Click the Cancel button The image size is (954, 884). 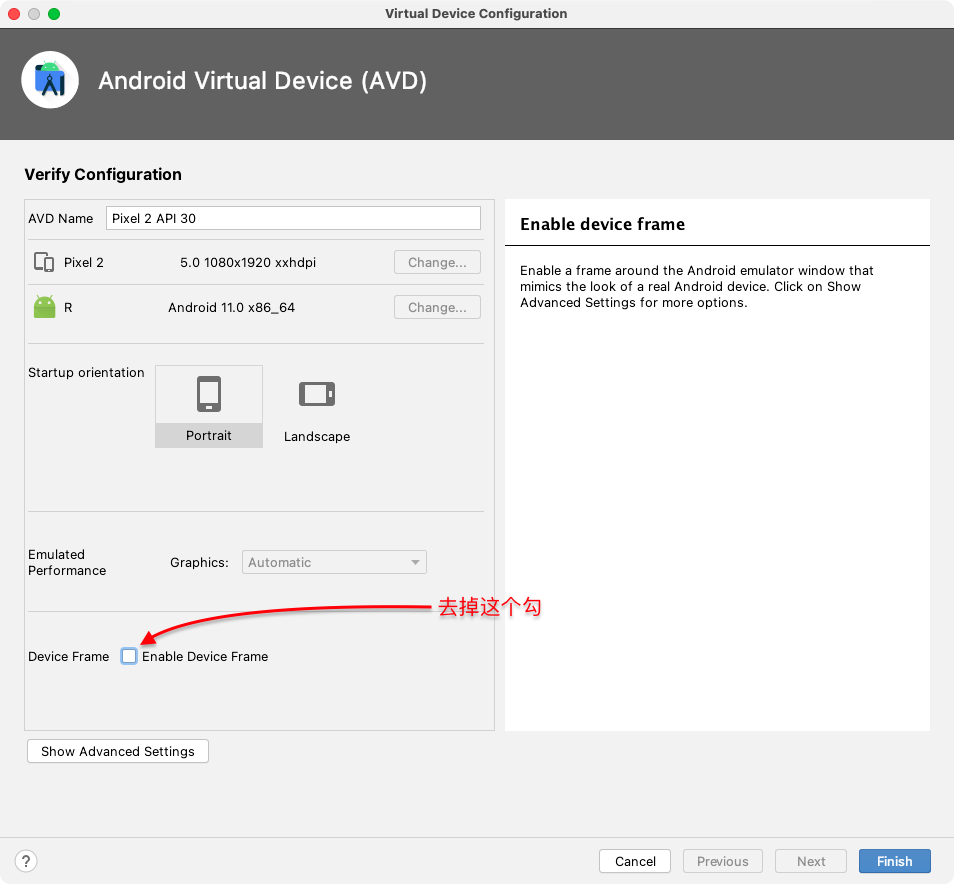click(x=635, y=861)
